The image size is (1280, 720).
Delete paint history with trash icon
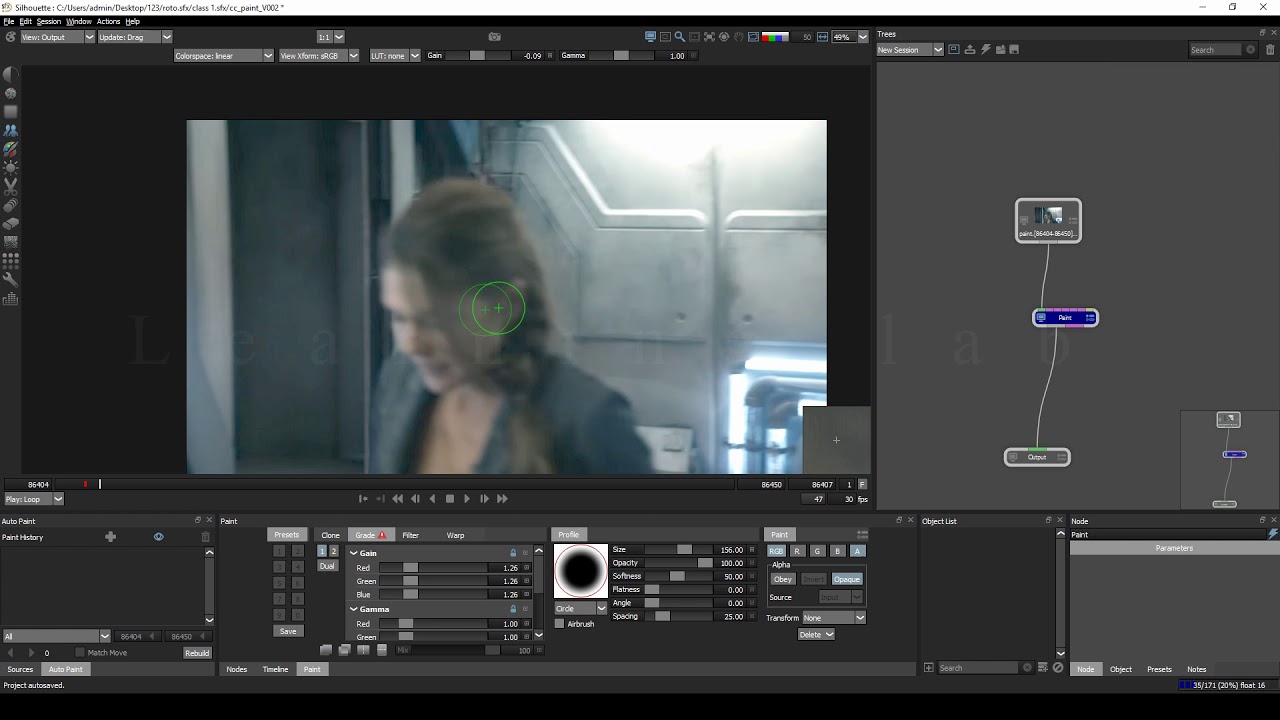[206, 537]
